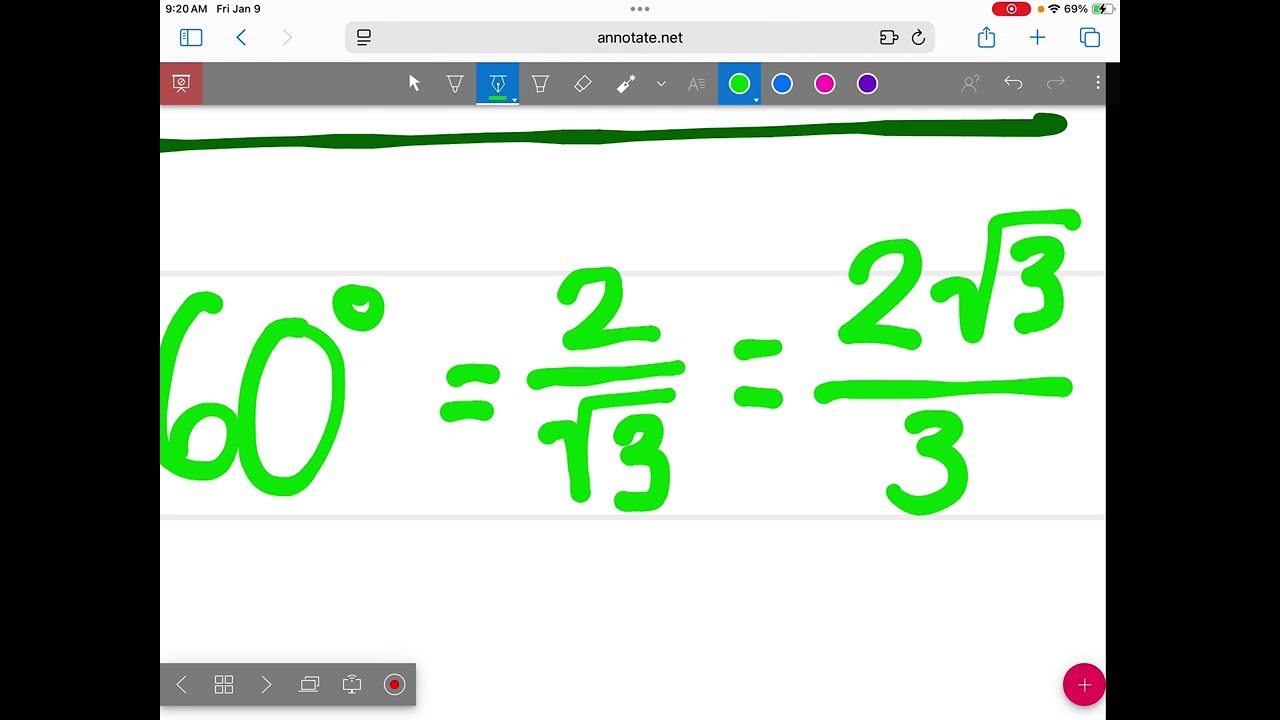Open the three-dot more options menu
This screenshot has width=1280, height=720.
[1097, 83]
